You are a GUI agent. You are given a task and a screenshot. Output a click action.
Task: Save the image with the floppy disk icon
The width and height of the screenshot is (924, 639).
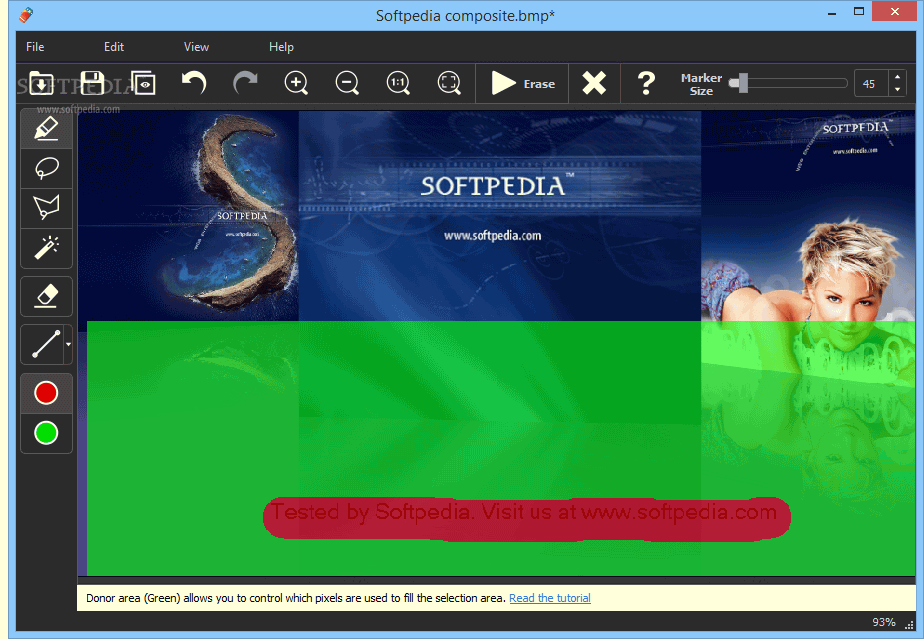pyautogui.click(x=93, y=83)
